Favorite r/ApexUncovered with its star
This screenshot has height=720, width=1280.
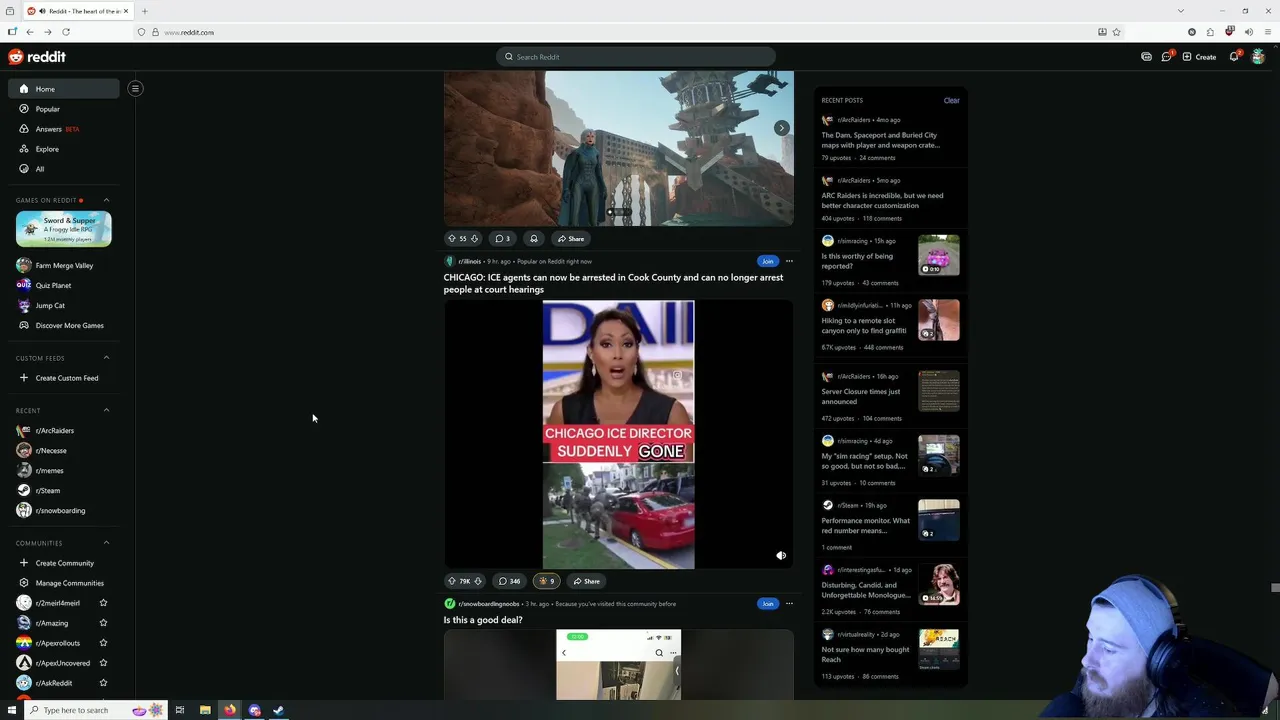[x=103, y=663]
